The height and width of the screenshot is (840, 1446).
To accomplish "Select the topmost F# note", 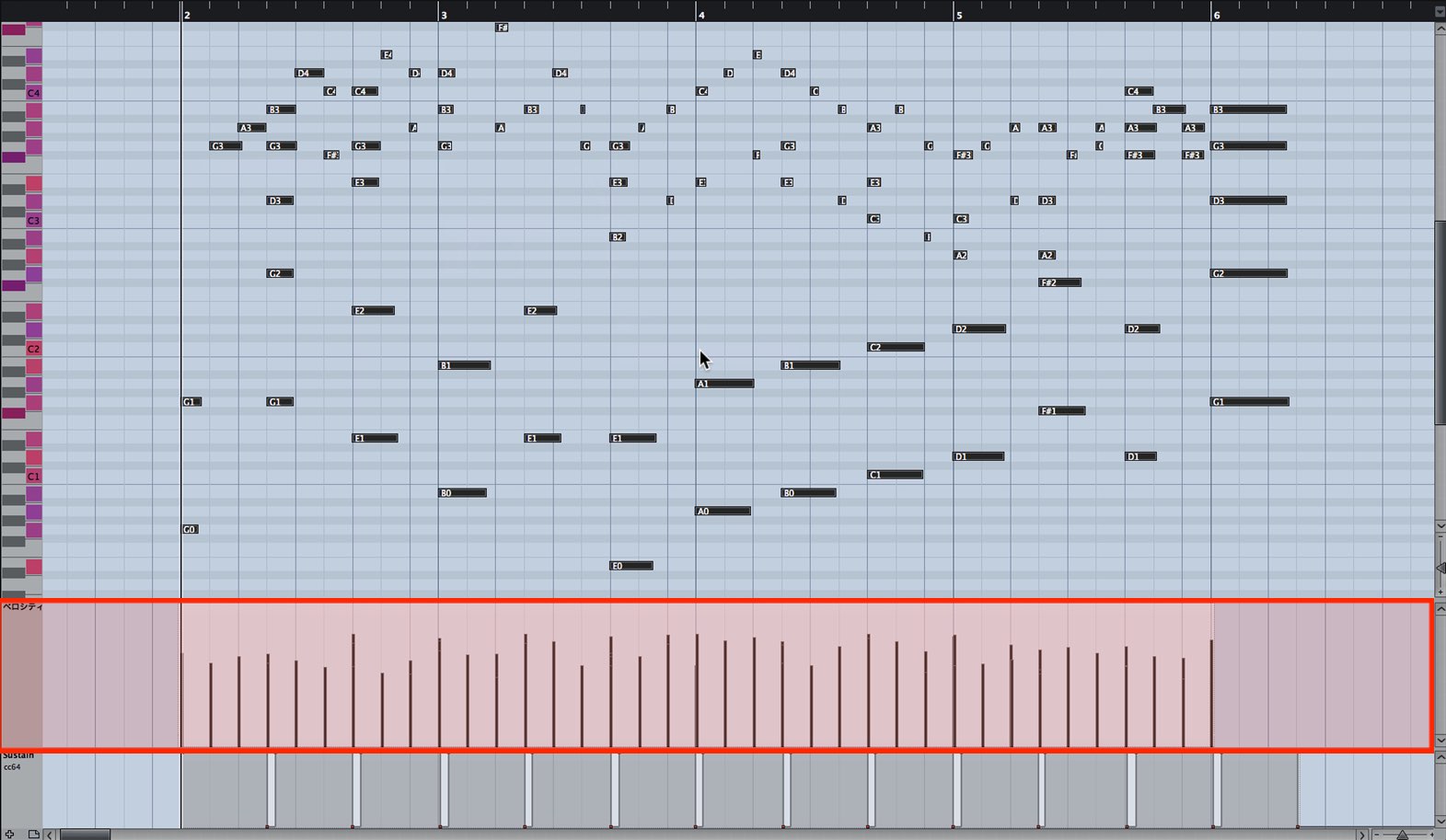I will point(503,28).
